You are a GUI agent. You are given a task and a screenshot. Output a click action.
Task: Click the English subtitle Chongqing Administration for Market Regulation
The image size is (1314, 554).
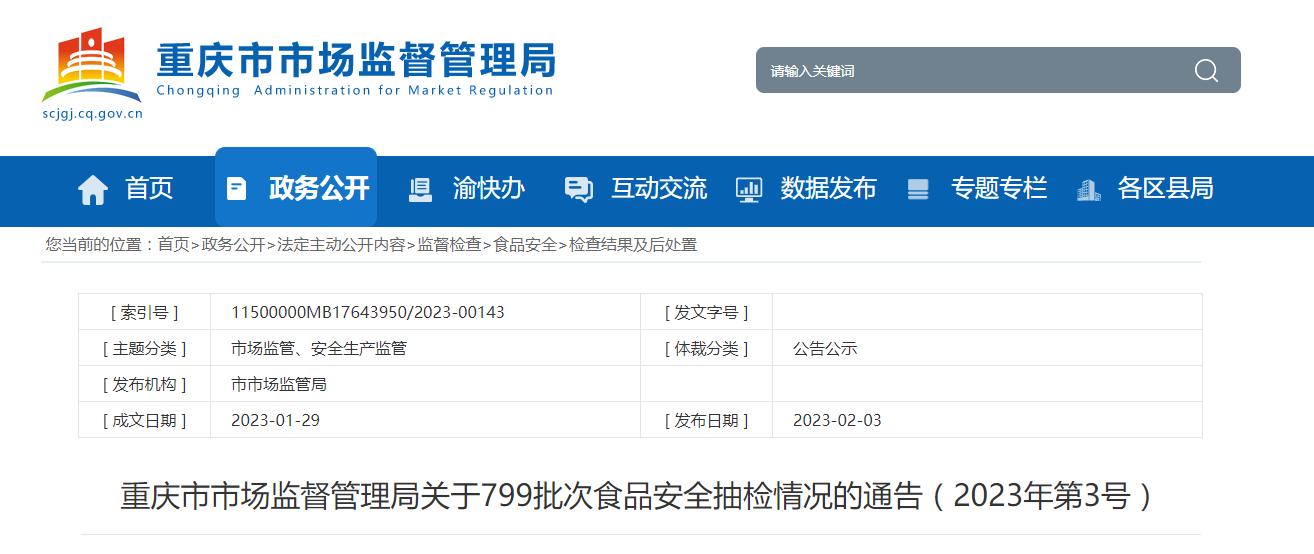(x=355, y=91)
